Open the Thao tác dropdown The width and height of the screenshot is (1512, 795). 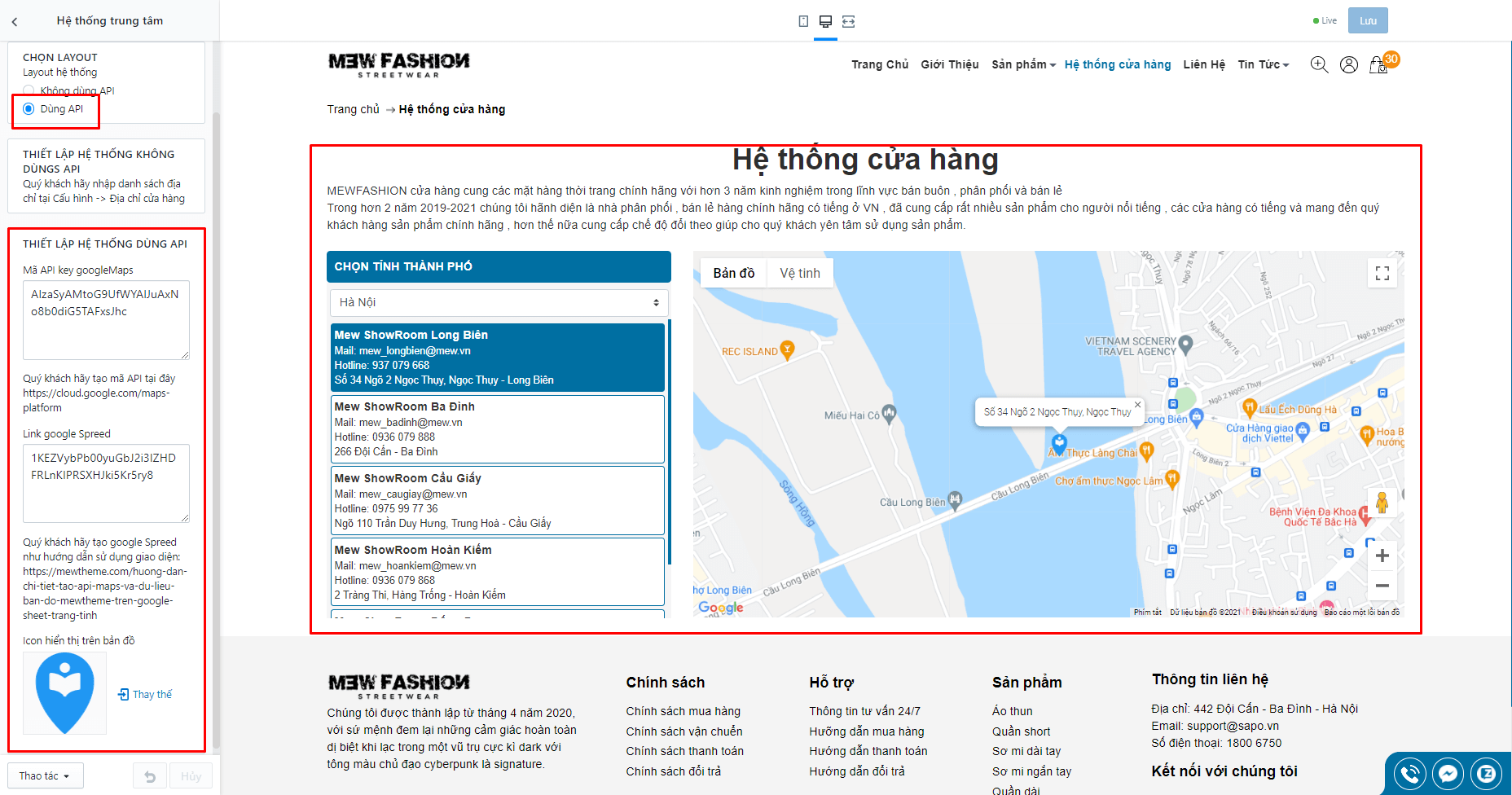[46, 776]
